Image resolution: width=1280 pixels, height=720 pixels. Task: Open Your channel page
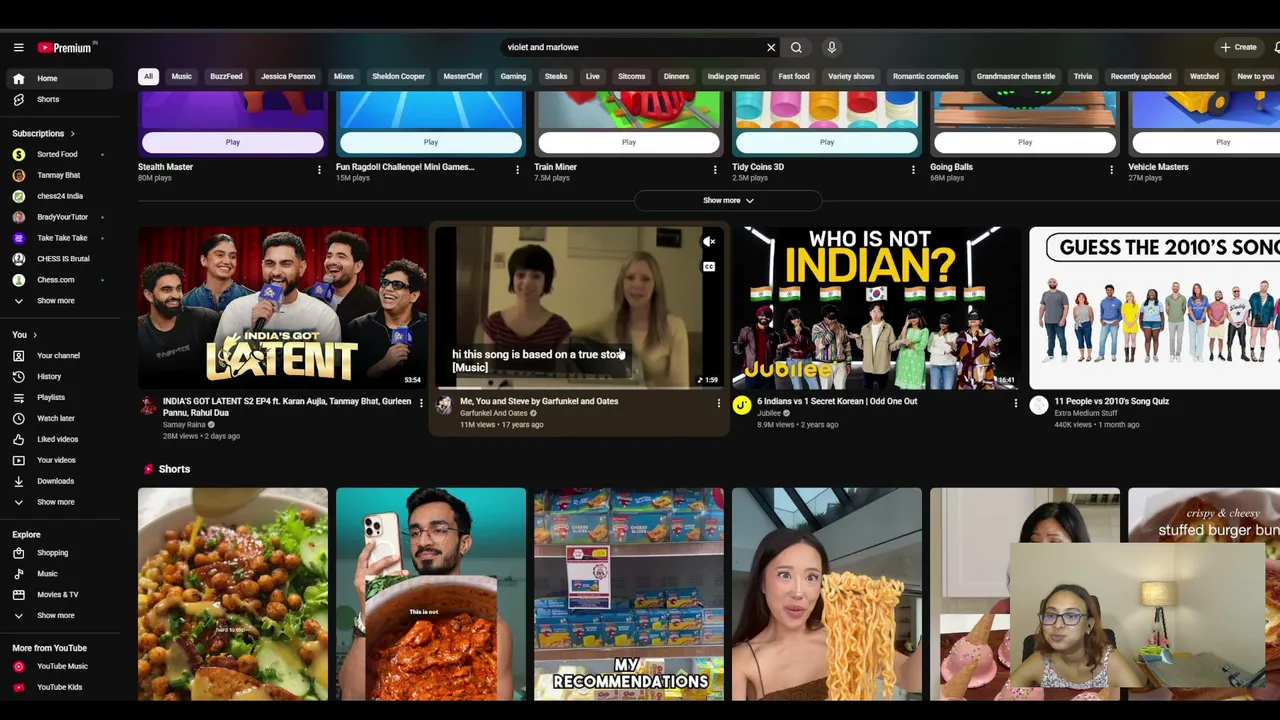[60, 355]
